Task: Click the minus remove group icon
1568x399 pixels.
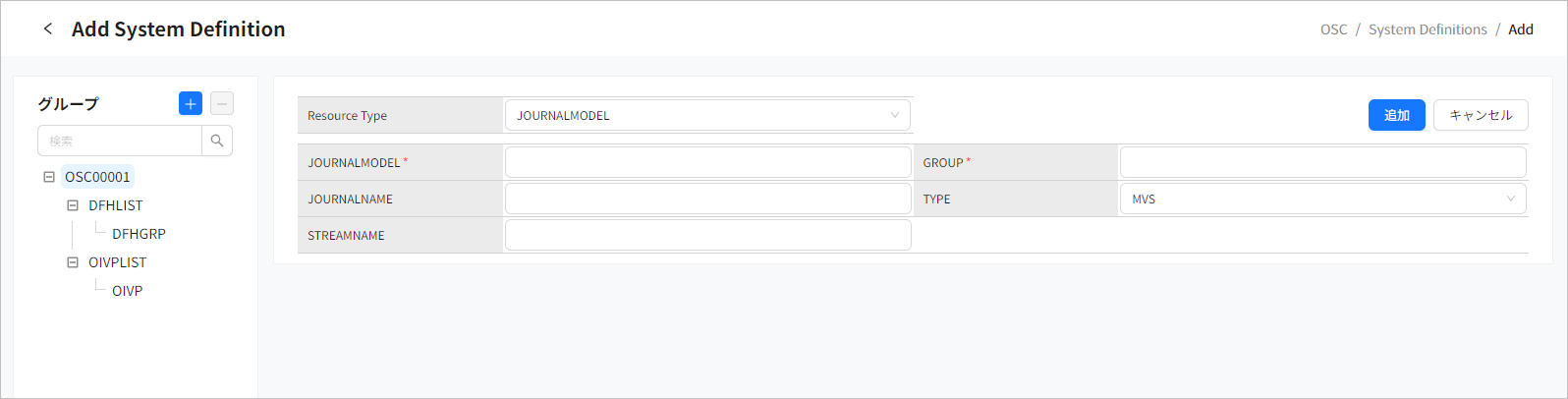Action: (222, 103)
